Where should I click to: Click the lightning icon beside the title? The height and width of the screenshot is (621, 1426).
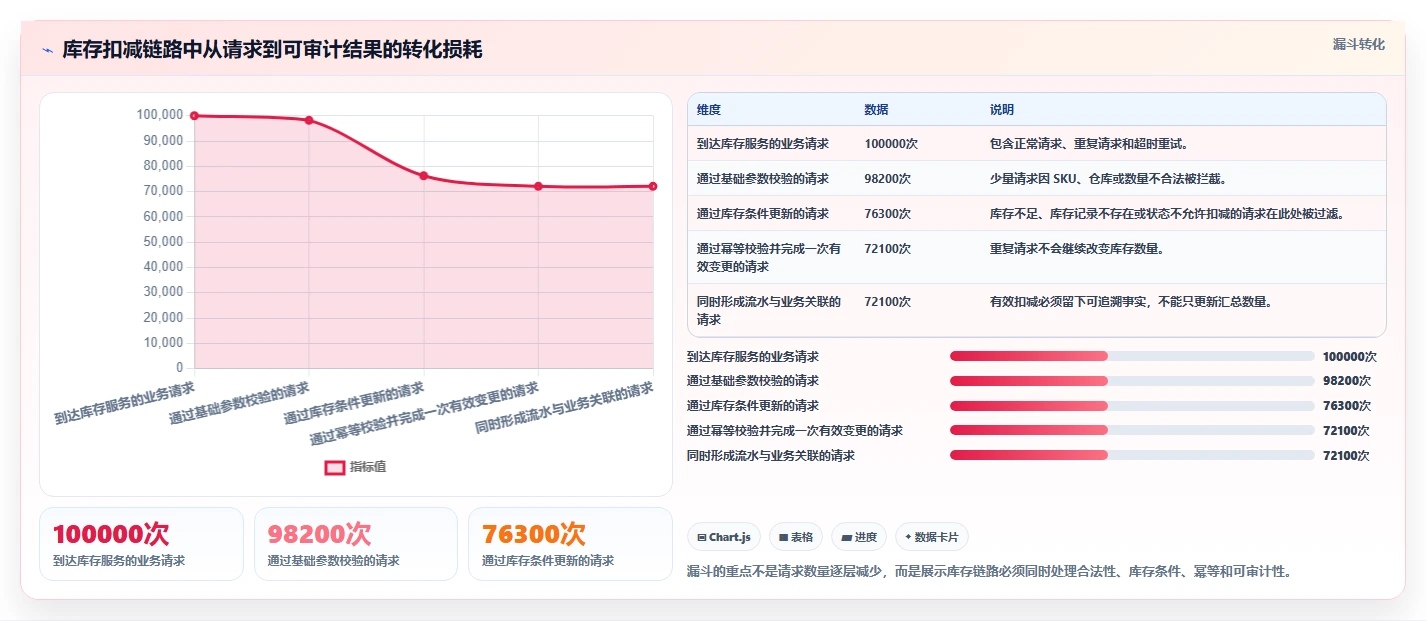47,50
